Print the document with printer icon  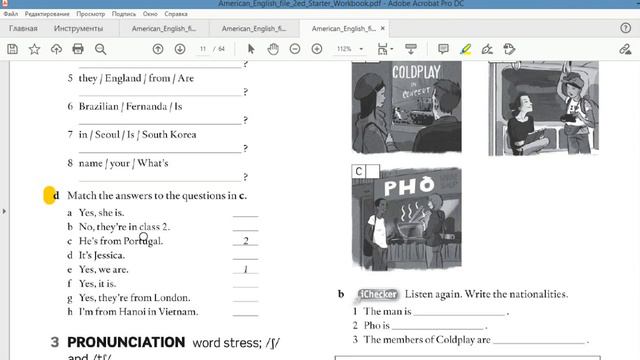pos(78,49)
